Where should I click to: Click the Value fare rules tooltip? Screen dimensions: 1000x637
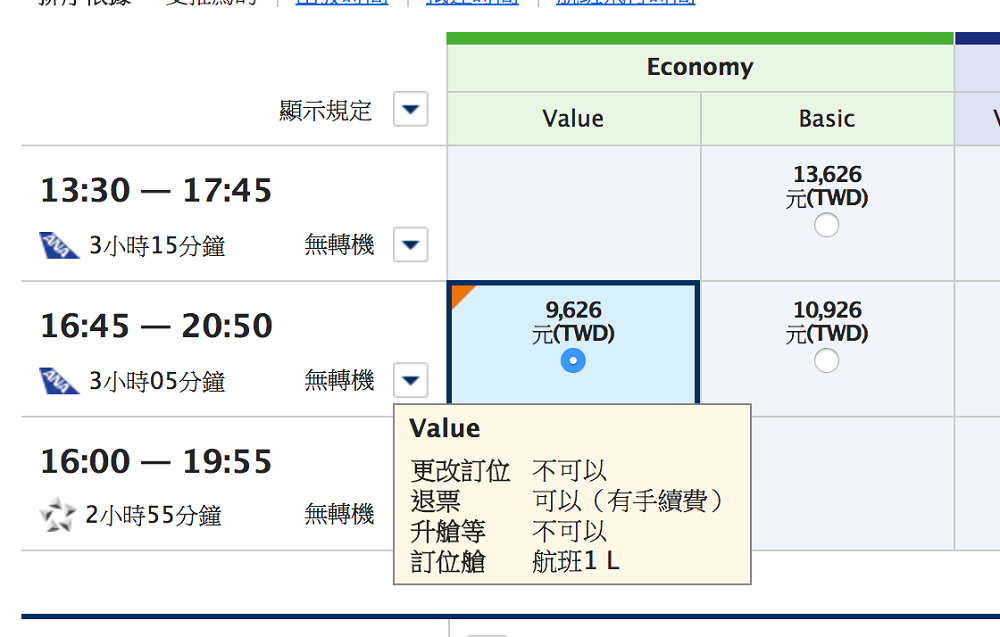pos(572,494)
